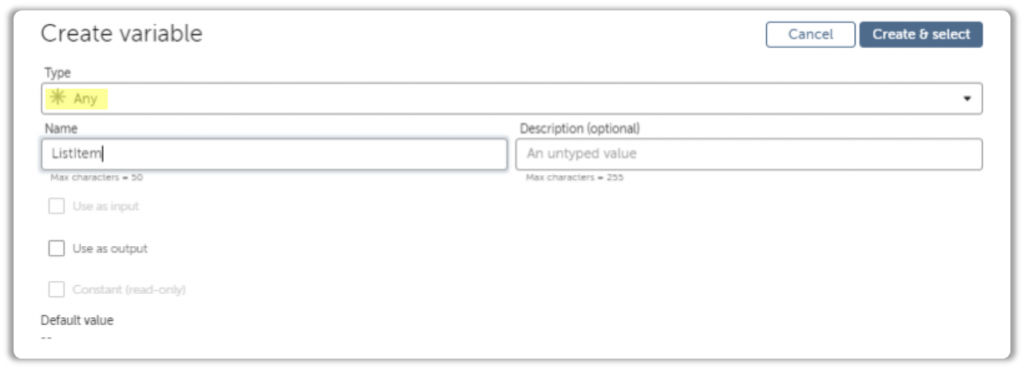Enable the Use as output checkbox
The height and width of the screenshot is (369, 1024).
tap(57, 248)
